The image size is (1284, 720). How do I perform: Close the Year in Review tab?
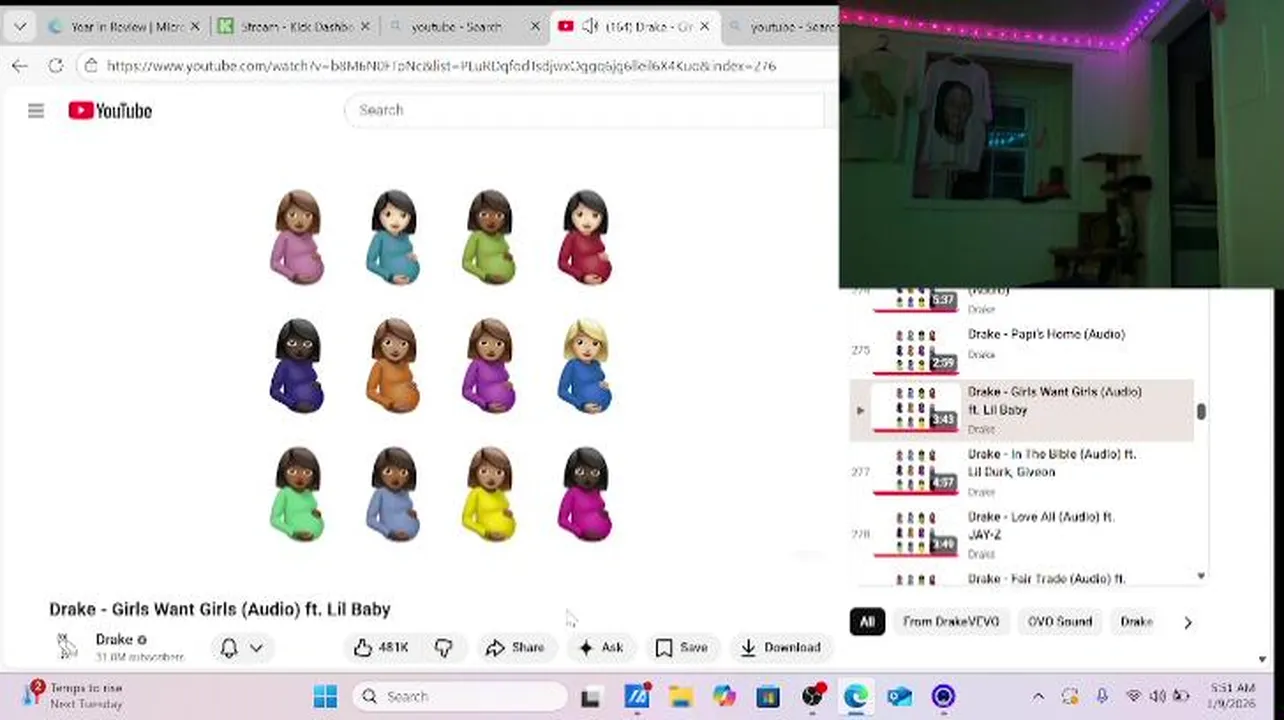[x=194, y=27]
